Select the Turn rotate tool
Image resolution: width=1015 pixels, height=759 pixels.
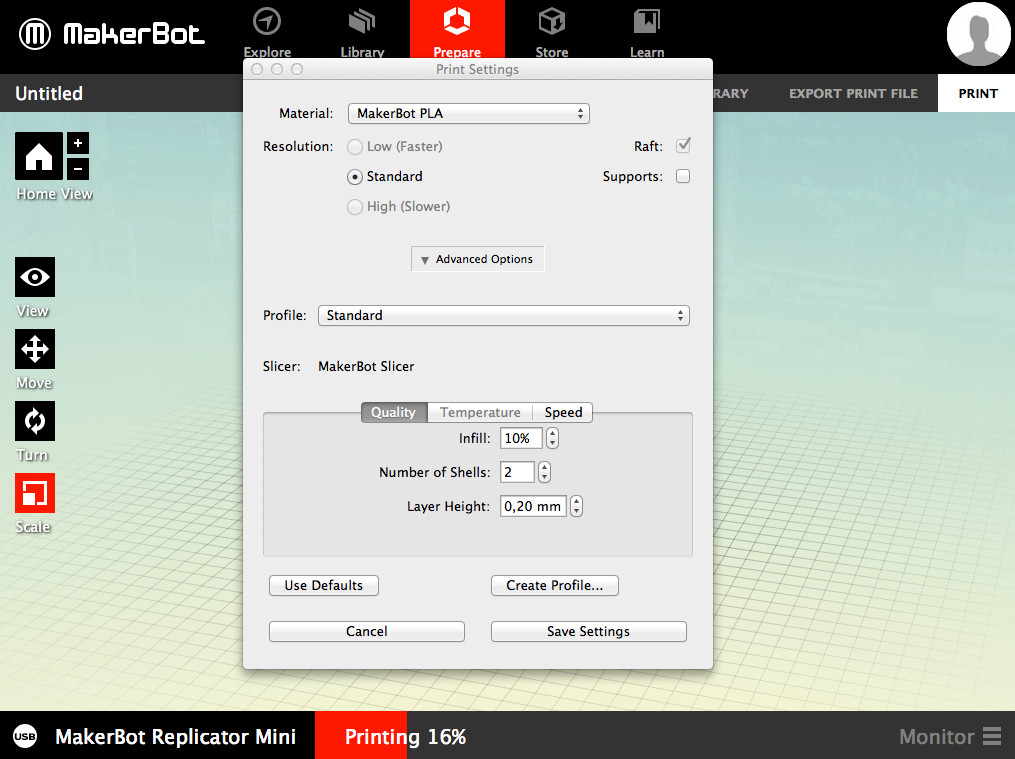(35, 421)
